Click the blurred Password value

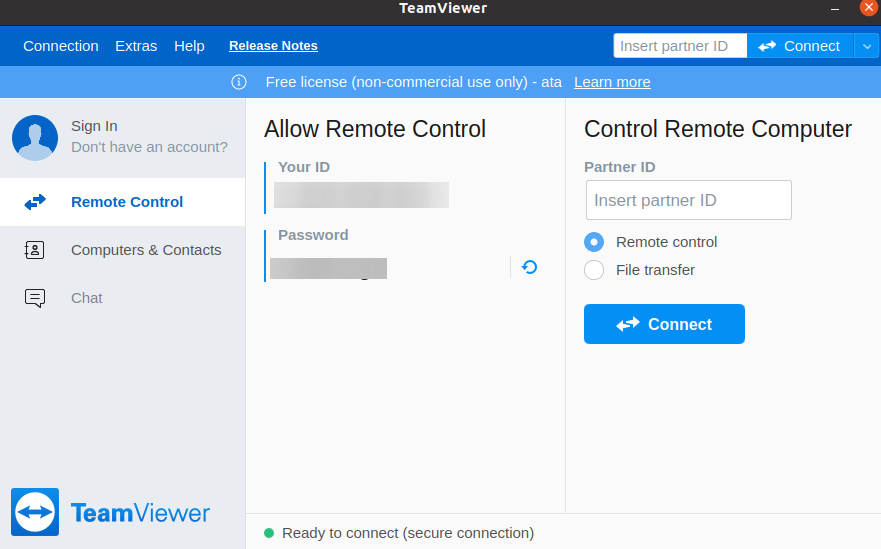(x=328, y=268)
